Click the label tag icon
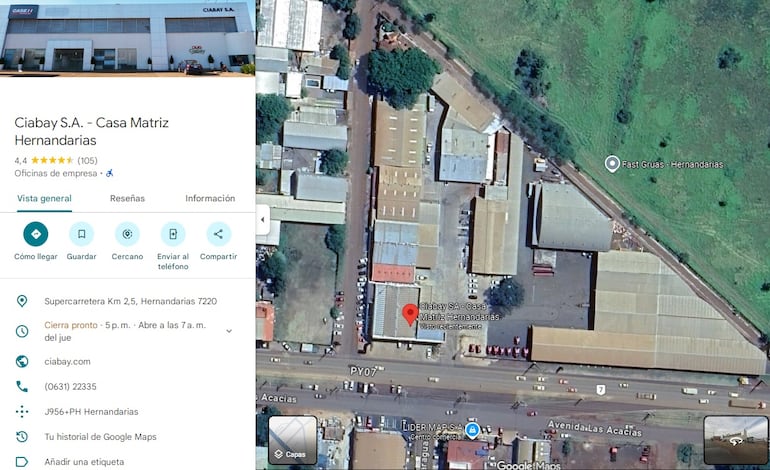Image resolution: width=770 pixels, height=470 pixels. pos(22,462)
